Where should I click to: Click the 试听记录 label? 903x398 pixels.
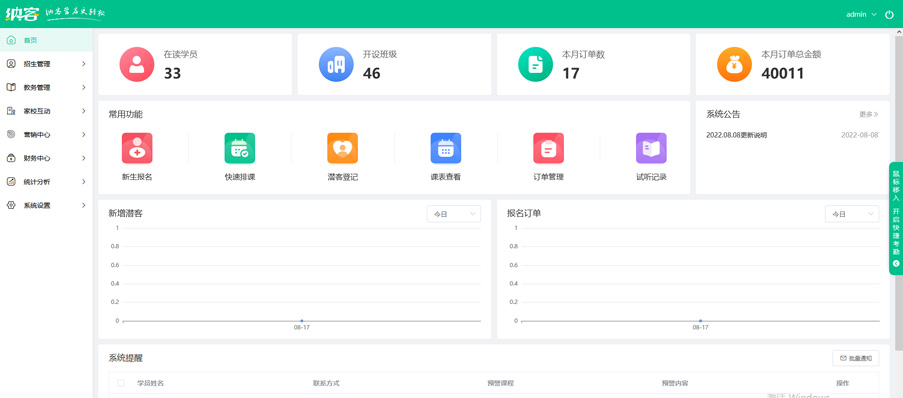651,177
